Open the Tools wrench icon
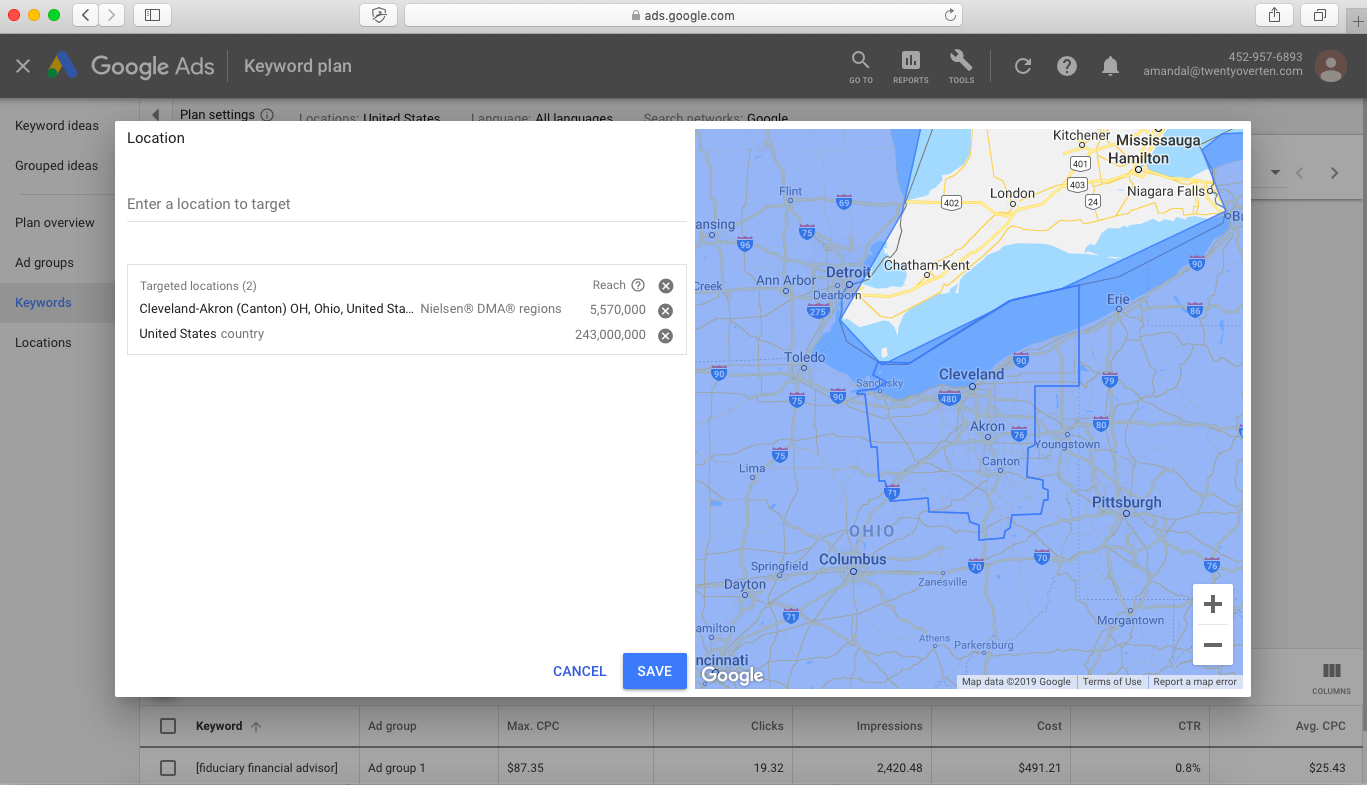This screenshot has height=785, width=1367. coord(961,66)
